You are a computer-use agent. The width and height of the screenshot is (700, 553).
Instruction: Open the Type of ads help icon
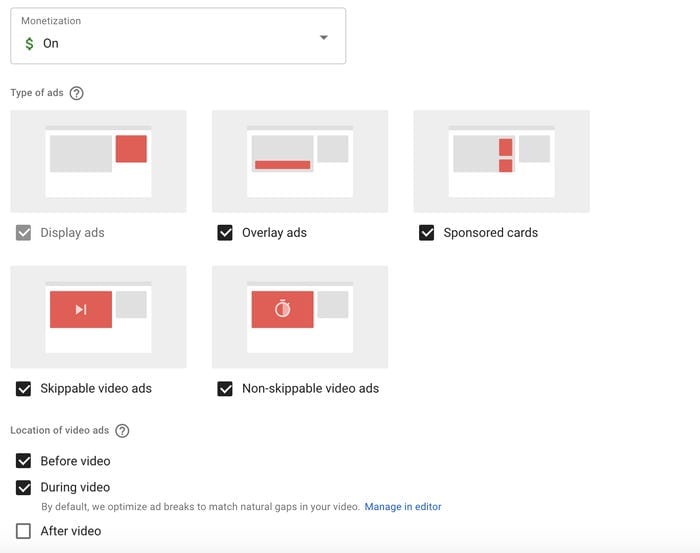pyautogui.click(x=77, y=93)
